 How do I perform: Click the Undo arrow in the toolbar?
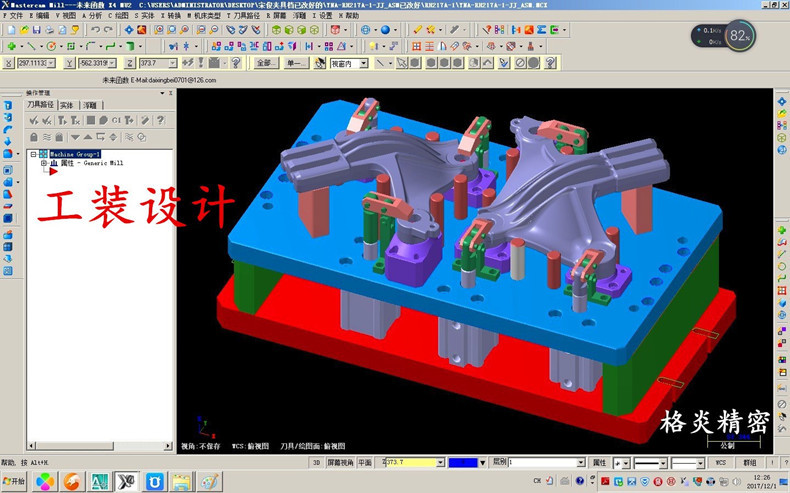click(95, 30)
